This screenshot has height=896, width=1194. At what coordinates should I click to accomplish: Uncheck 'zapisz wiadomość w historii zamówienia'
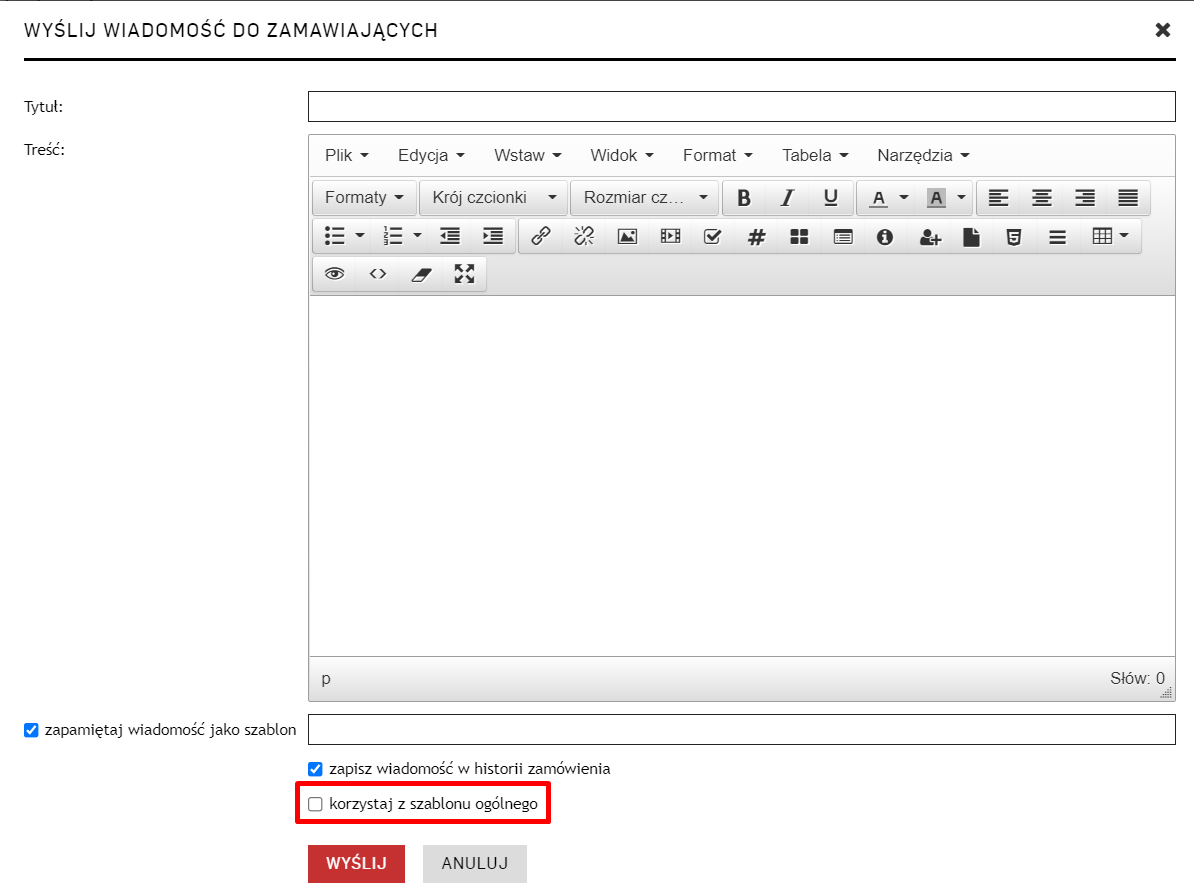(315, 769)
